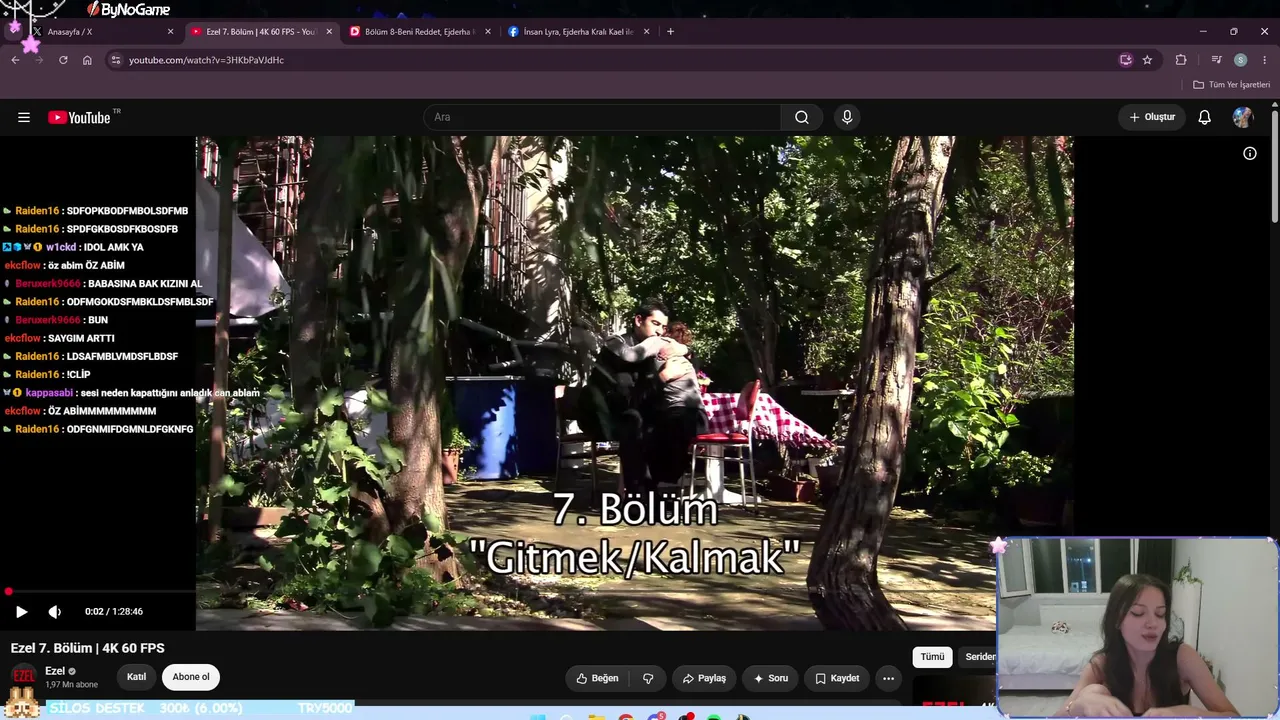Open the Ezel channel avatar
Image resolution: width=1280 pixels, height=720 pixels.
click(x=23, y=677)
